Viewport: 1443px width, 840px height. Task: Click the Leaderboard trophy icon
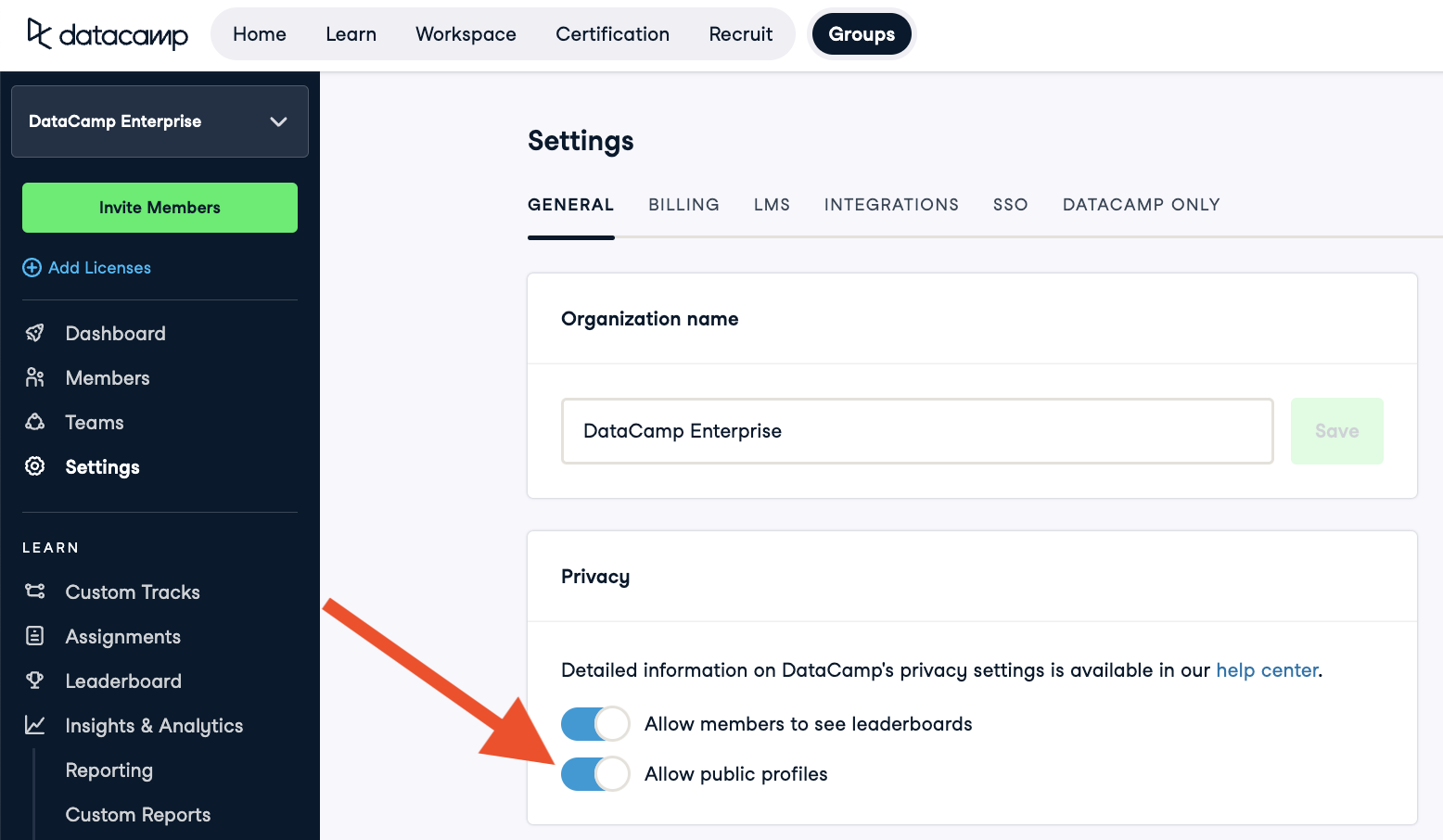35,681
